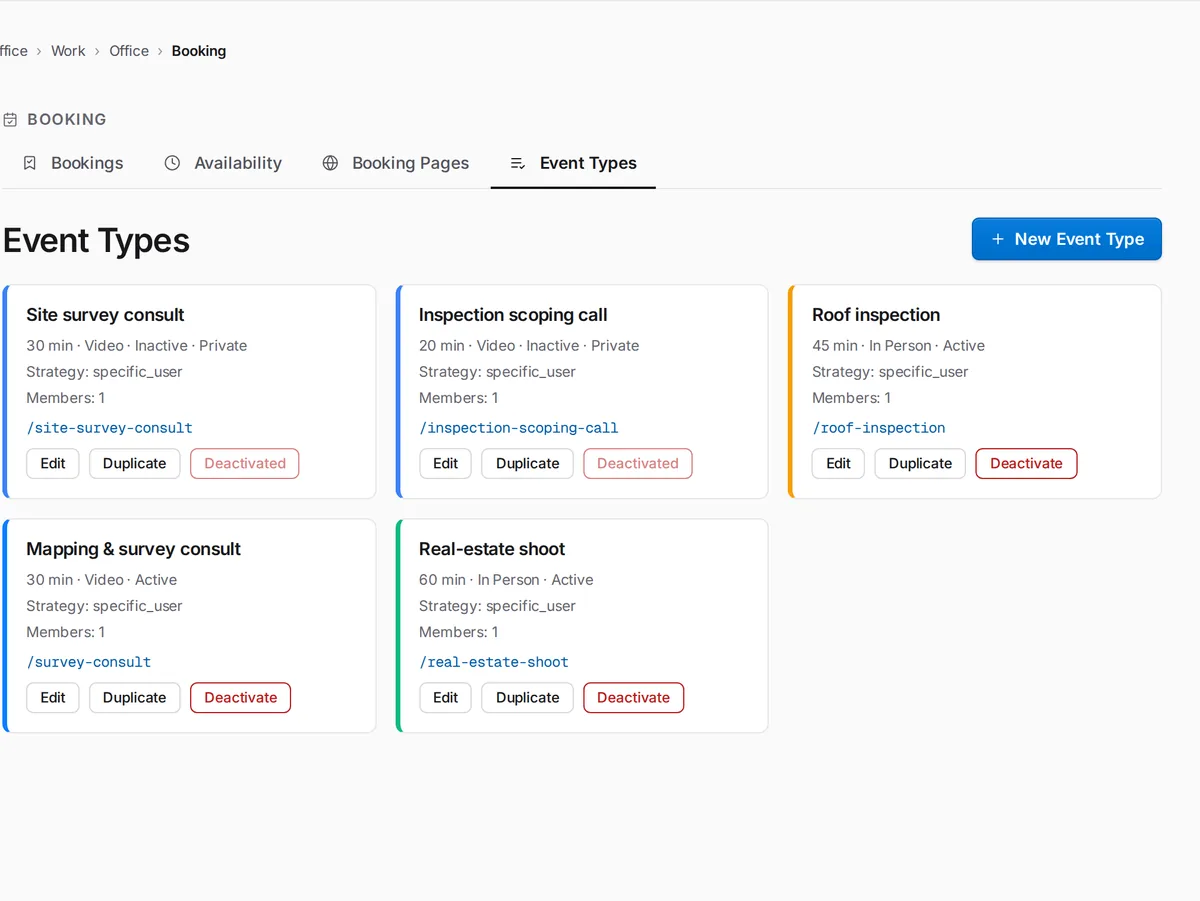Deactivate the Mapping & survey consult event

(241, 698)
